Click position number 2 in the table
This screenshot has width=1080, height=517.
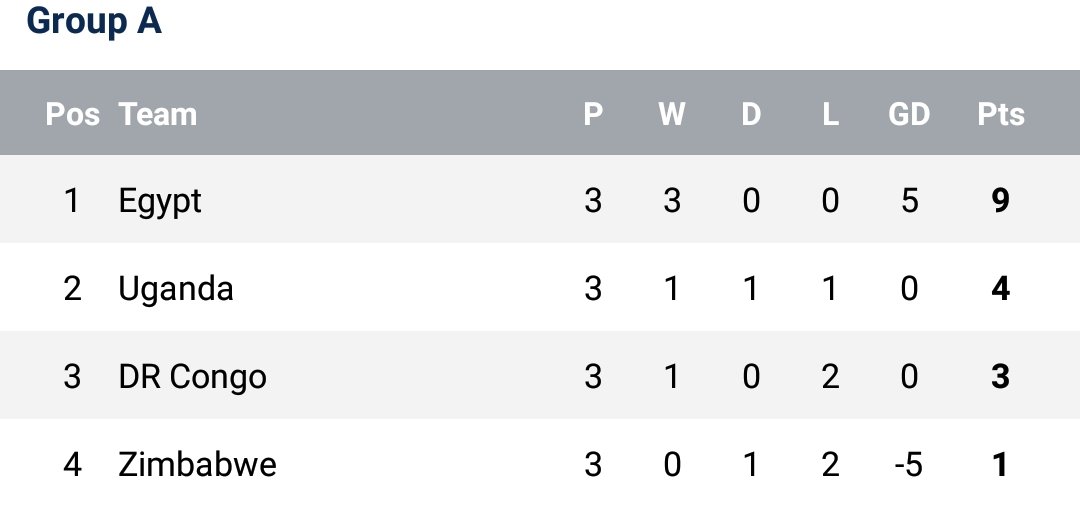click(72, 289)
